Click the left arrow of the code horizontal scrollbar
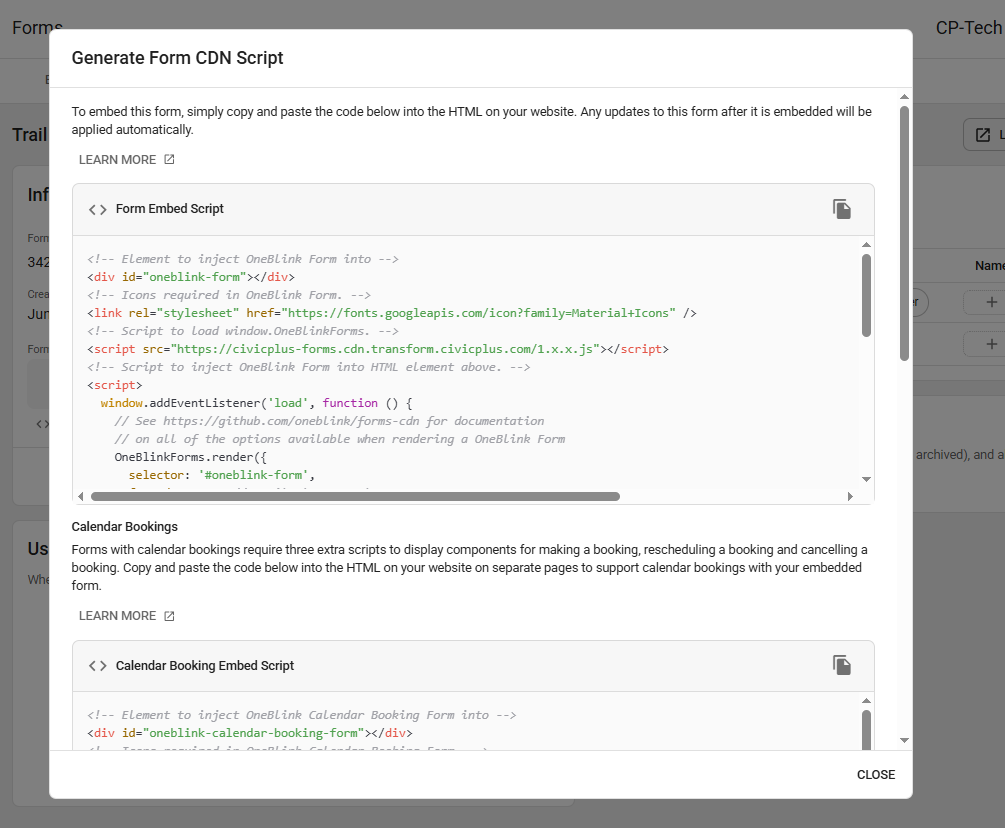 coord(80,497)
